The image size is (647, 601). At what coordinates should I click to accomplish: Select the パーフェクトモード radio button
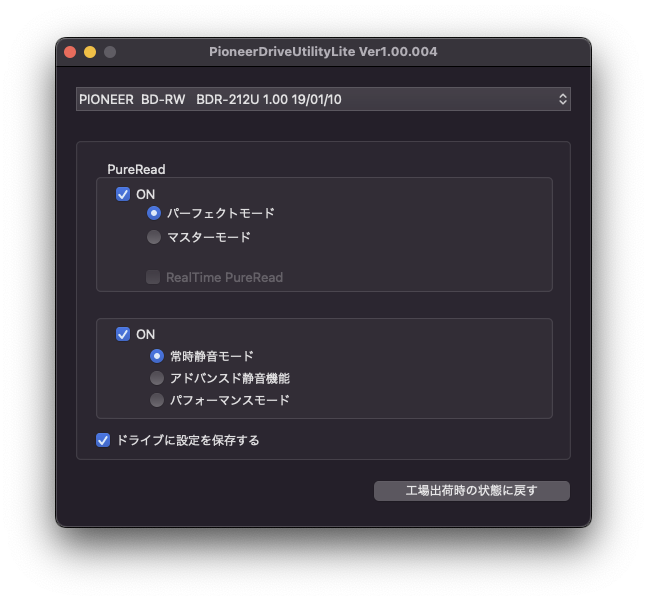click(154, 213)
